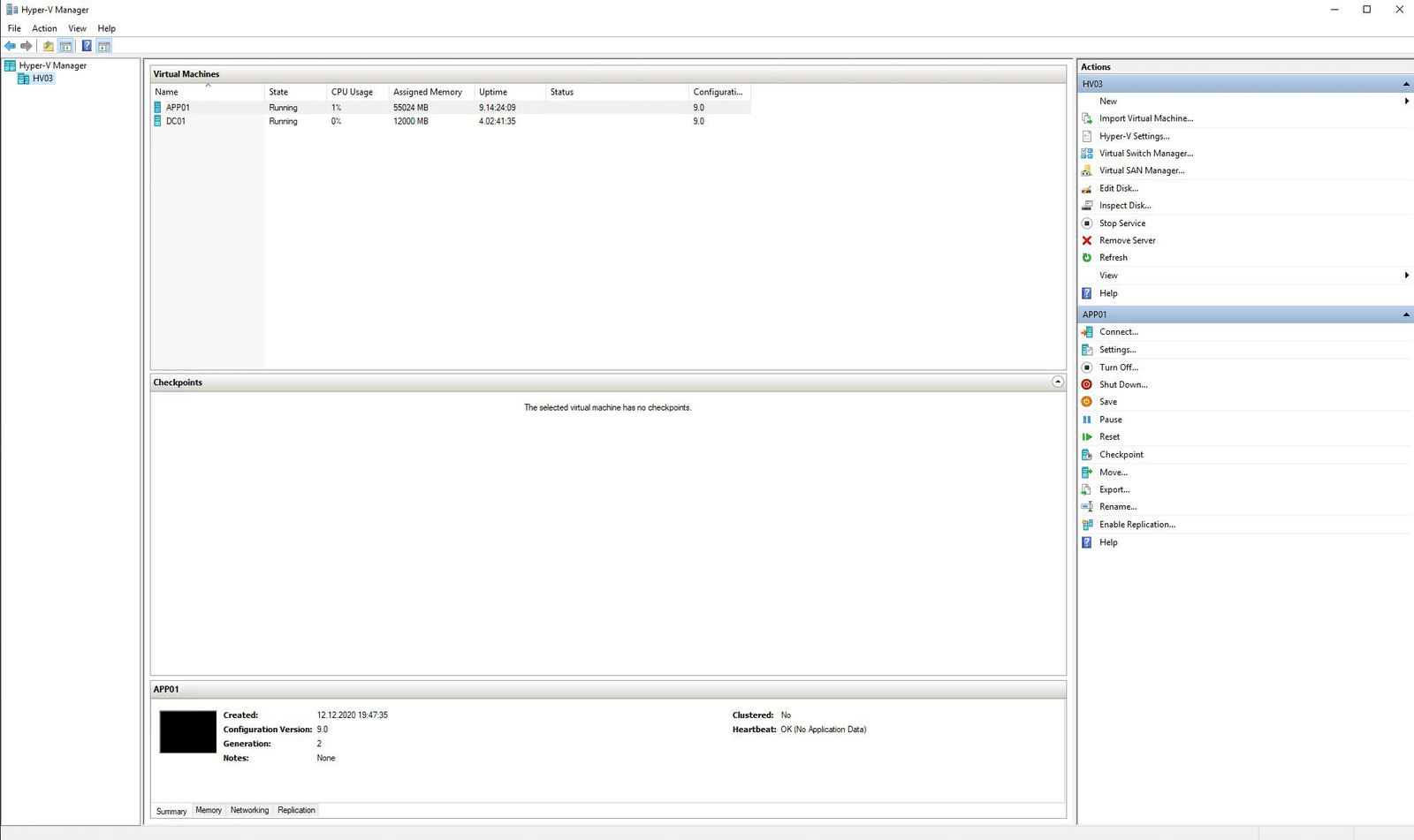Viewport: 1414px width, 840px height.
Task: Switch to the Memory tab
Action: click(209, 810)
